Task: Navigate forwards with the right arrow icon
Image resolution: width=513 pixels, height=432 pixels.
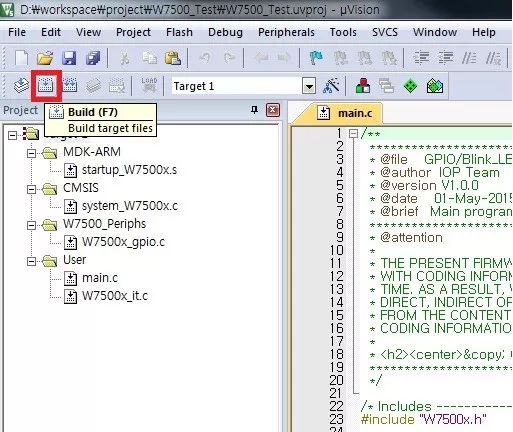Action: pyautogui.click(x=283, y=58)
